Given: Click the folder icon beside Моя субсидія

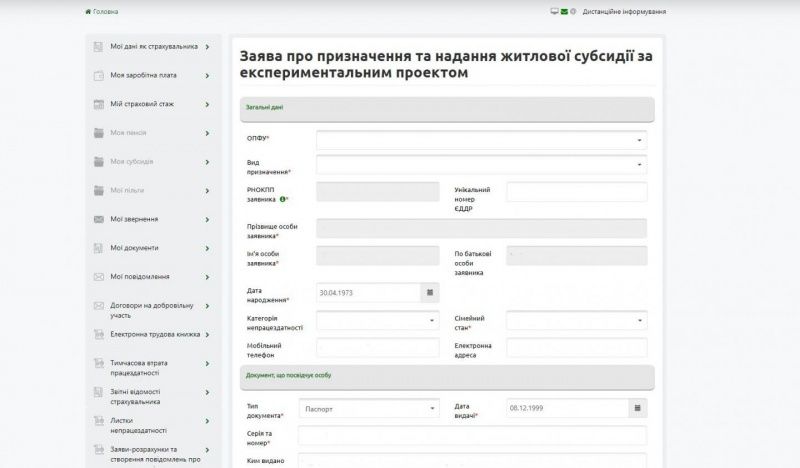Looking at the screenshot, I should 99,161.
